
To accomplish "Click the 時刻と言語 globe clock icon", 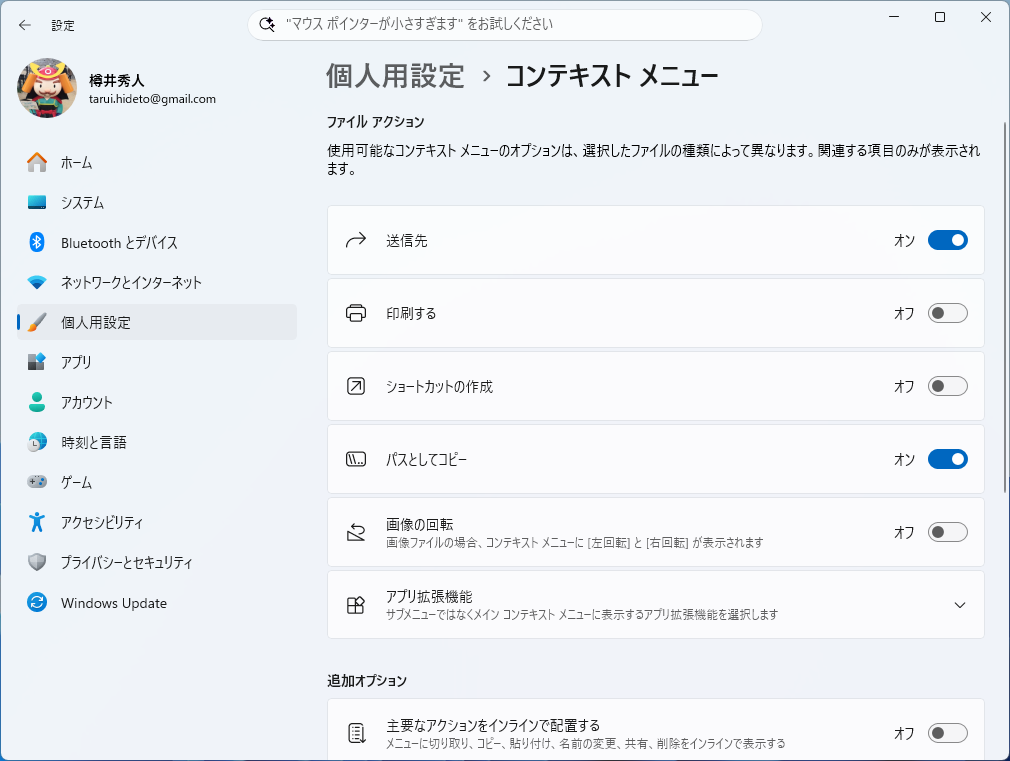I will pos(37,442).
